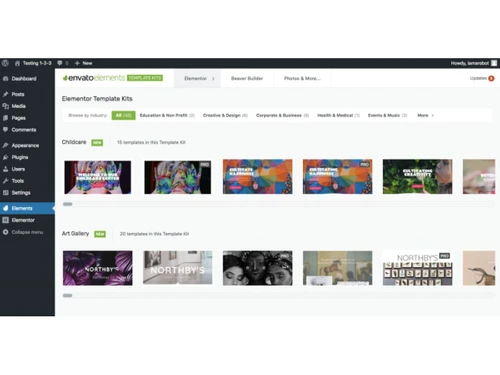The height and width of the screenshot is (375, 500).
Task: Click the Settings sidebar icon
Action: point(5,193)
